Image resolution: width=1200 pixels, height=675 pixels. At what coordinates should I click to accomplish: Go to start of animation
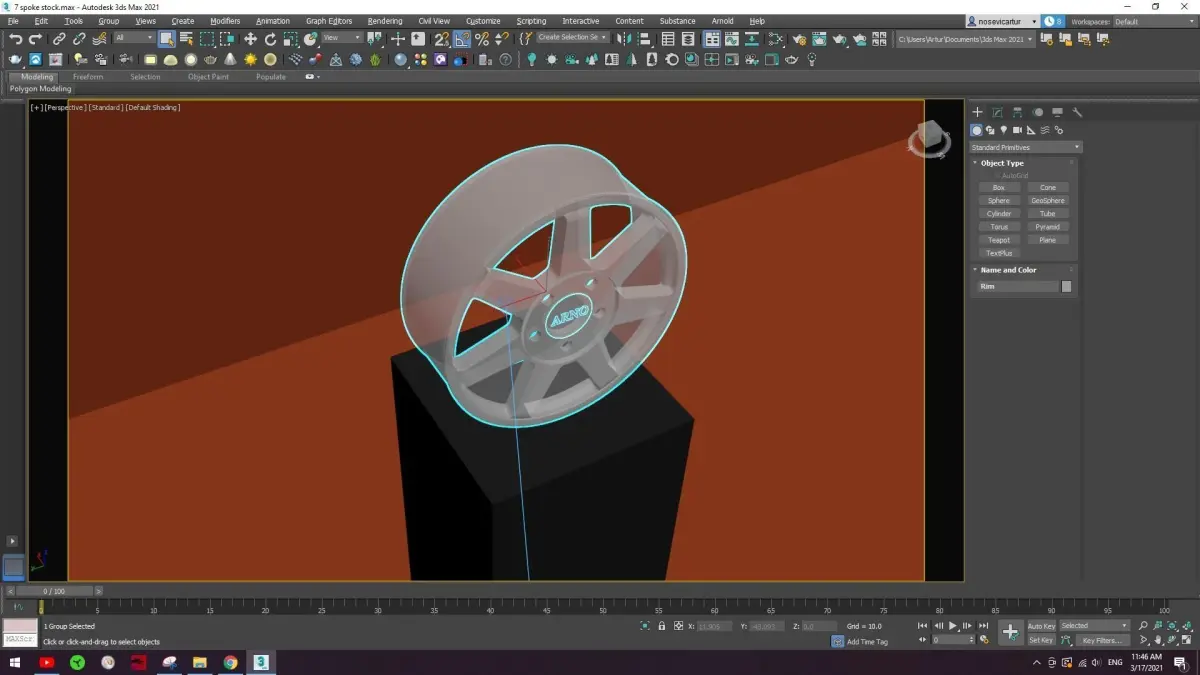[x=923, y=626]
